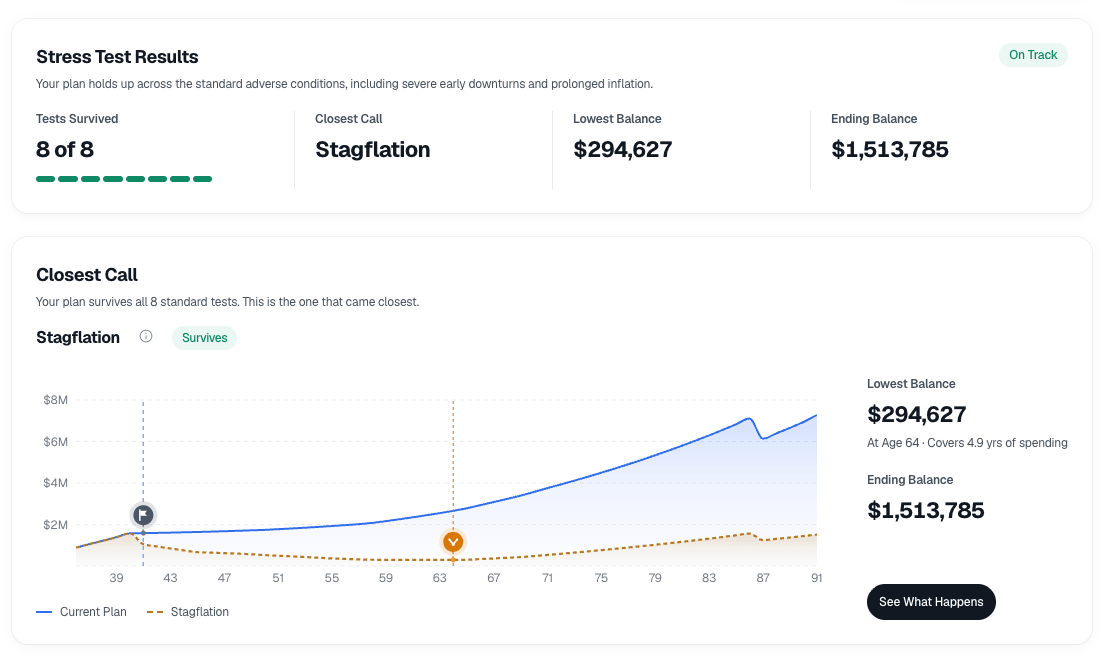Click the $294,627 Lowest Balance summary value
Image resolution: width=1106 pixels, height=659 pixels.
click(x=623, y=150)
